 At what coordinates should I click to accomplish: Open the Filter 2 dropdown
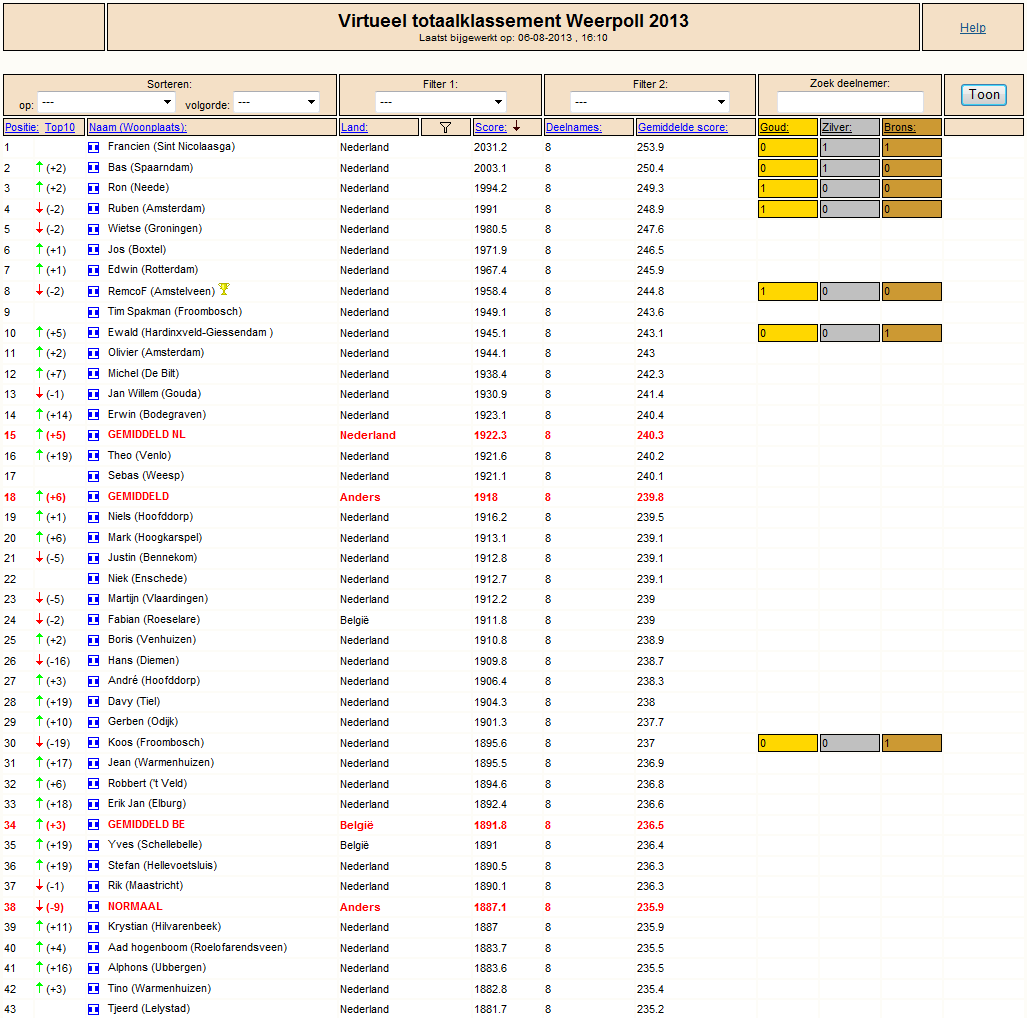click(x=649, y=102)
